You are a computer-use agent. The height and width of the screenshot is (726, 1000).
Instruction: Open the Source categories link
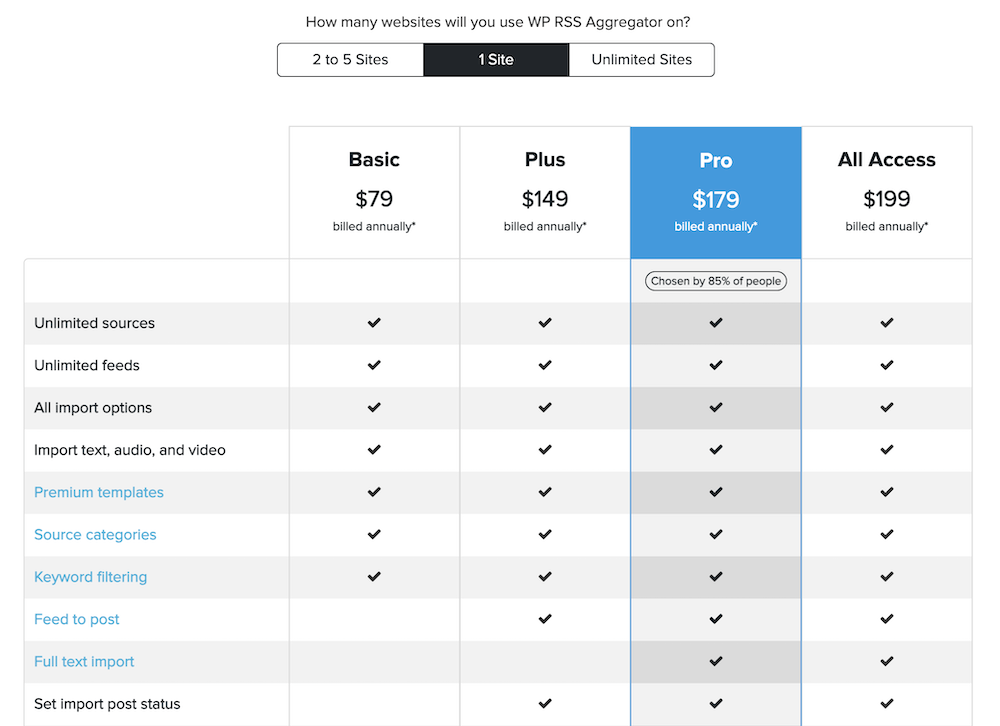(x=95, y=535)
